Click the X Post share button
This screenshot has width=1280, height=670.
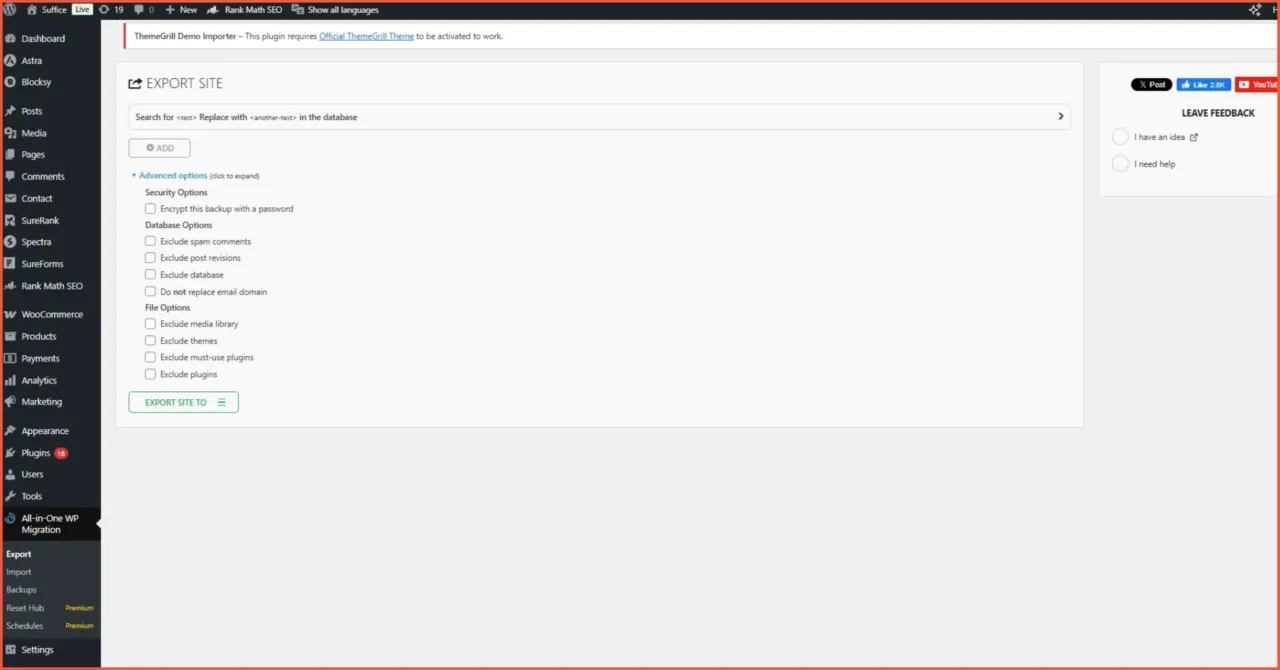tap(1151, 85)
